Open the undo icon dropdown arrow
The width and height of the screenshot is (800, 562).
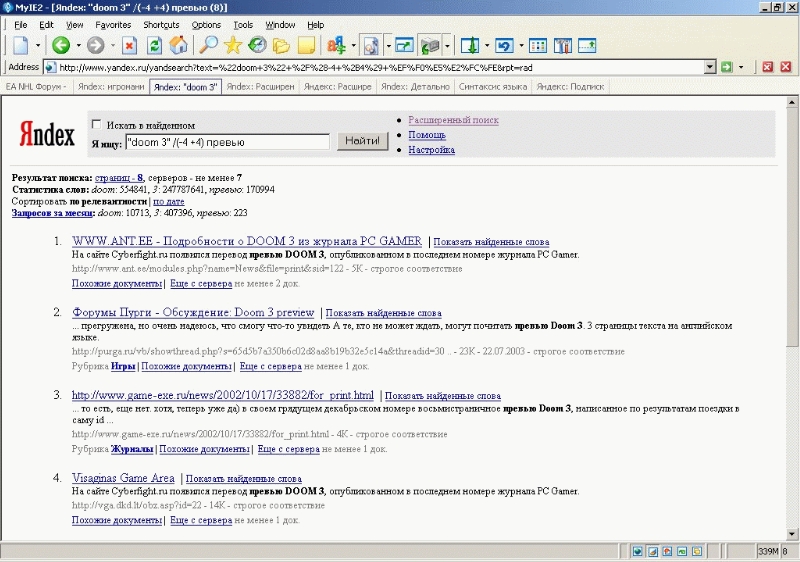point(521,45)
